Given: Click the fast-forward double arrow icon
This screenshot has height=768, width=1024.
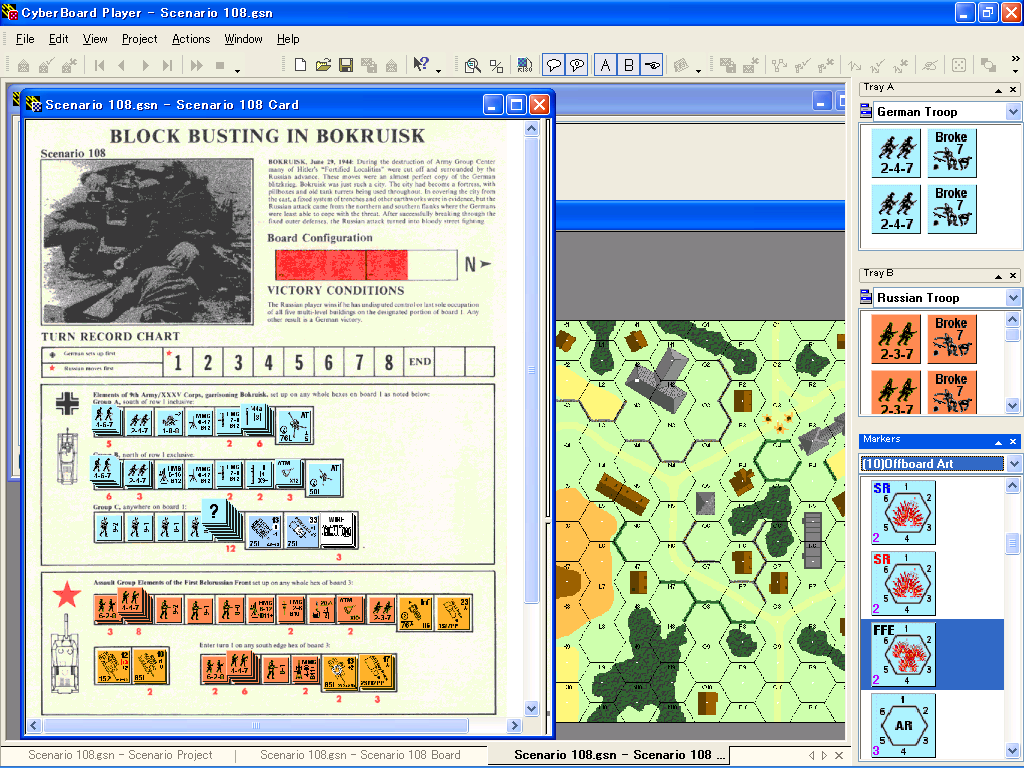Looking at the screenshot, I should tap(197, 65).
